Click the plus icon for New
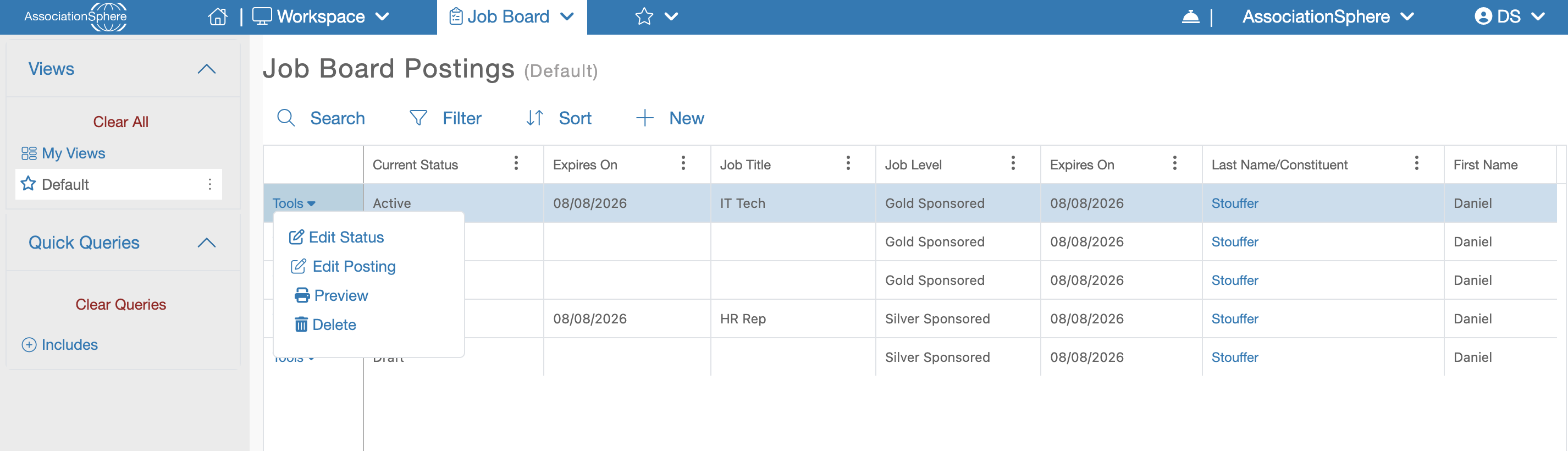This screenshot has height=451, width=1568. tap(644, 118)
